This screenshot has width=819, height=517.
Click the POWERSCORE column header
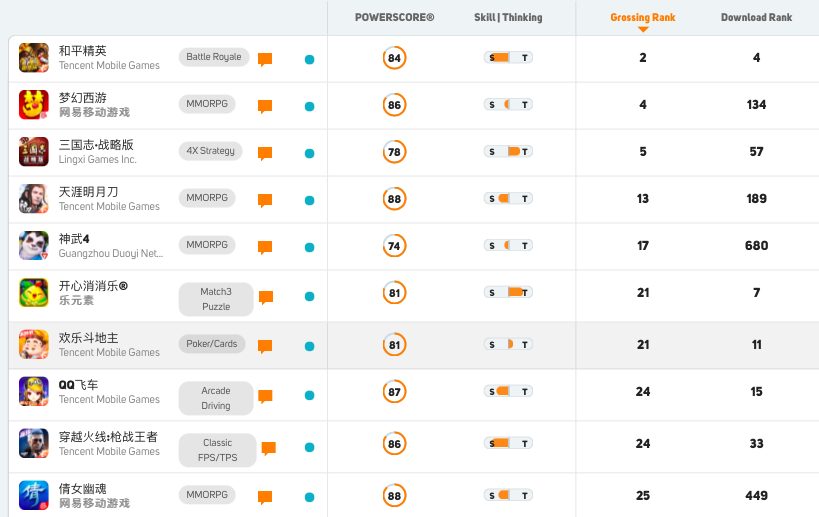pyautogui.click(x=394, y=17)
